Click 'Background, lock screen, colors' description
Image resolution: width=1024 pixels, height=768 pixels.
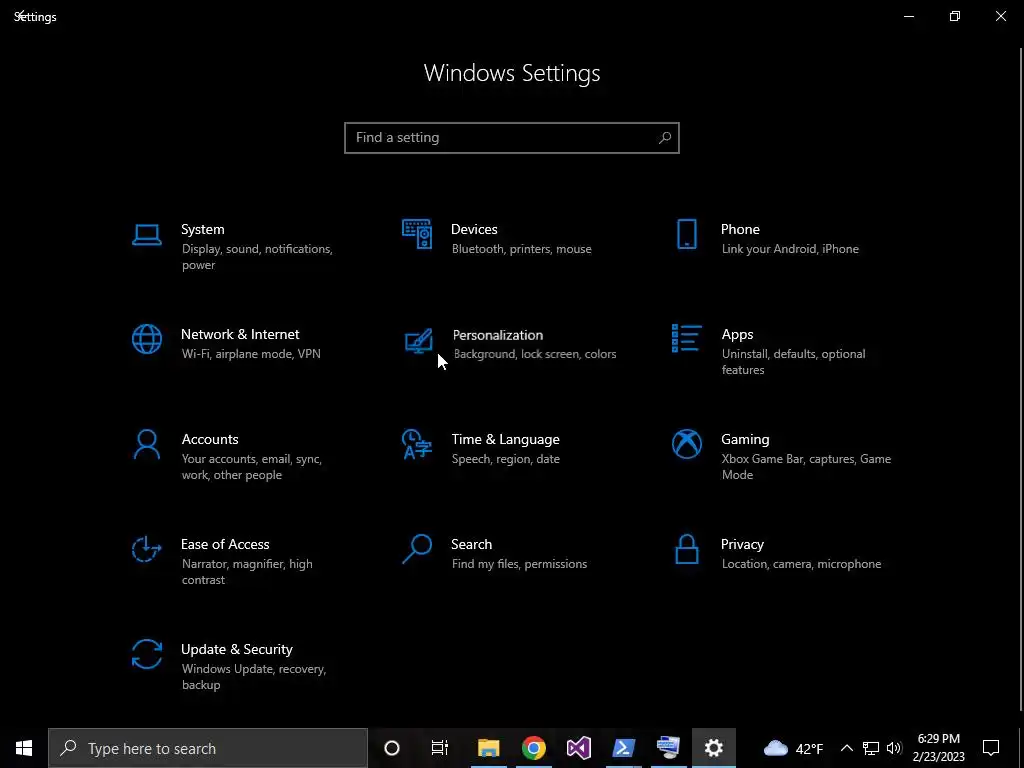(x=535, y=354)
